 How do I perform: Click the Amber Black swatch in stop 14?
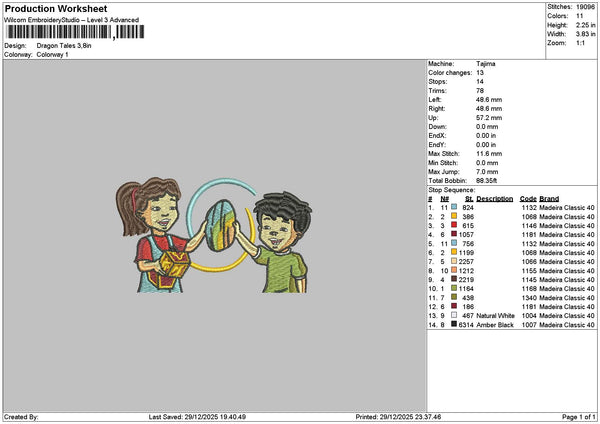[454, 324]
